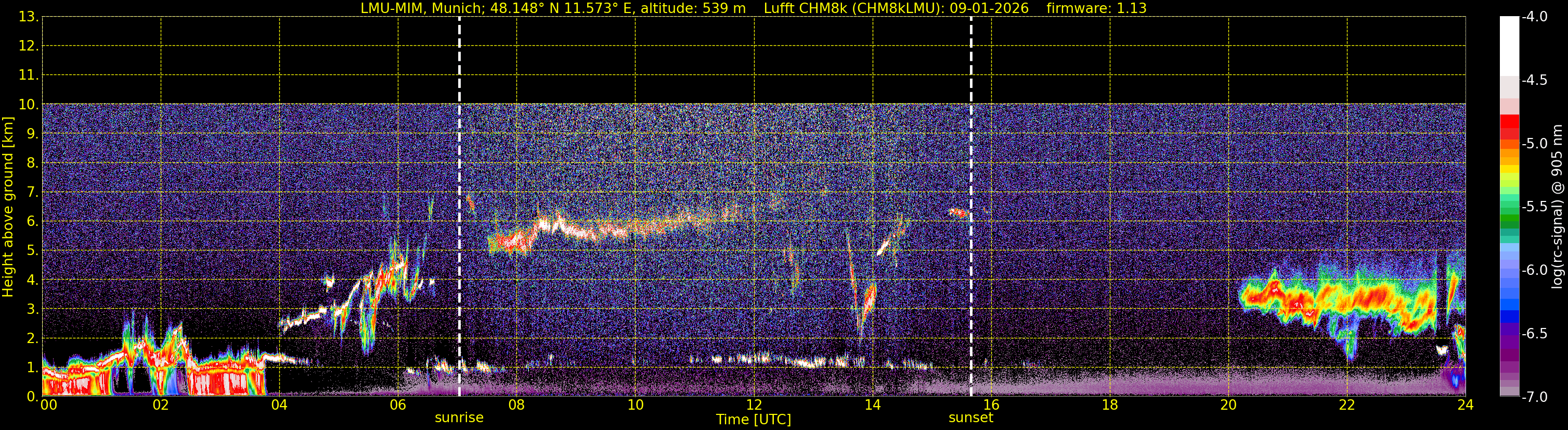Click the '-5.5' colorbar tick label
Image resolution: width=1568 pixels, height=430 pixels.
click(x=1535, y=207)
